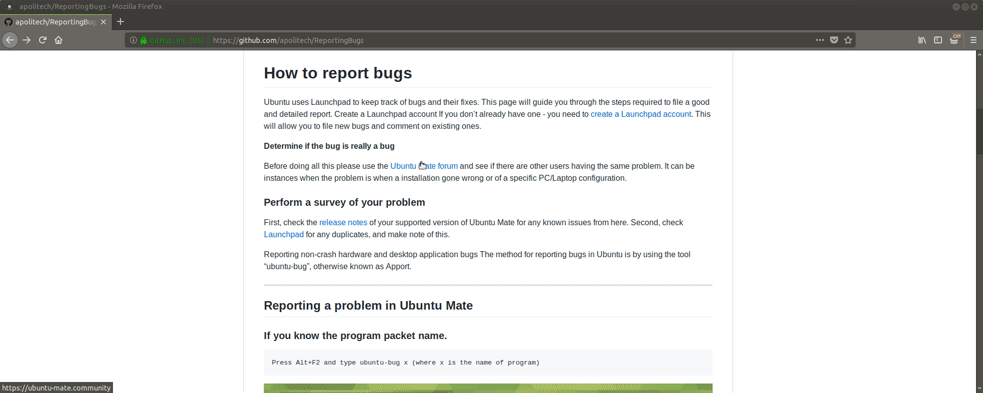Show site information icon in address bar

[x=133, y=40]
